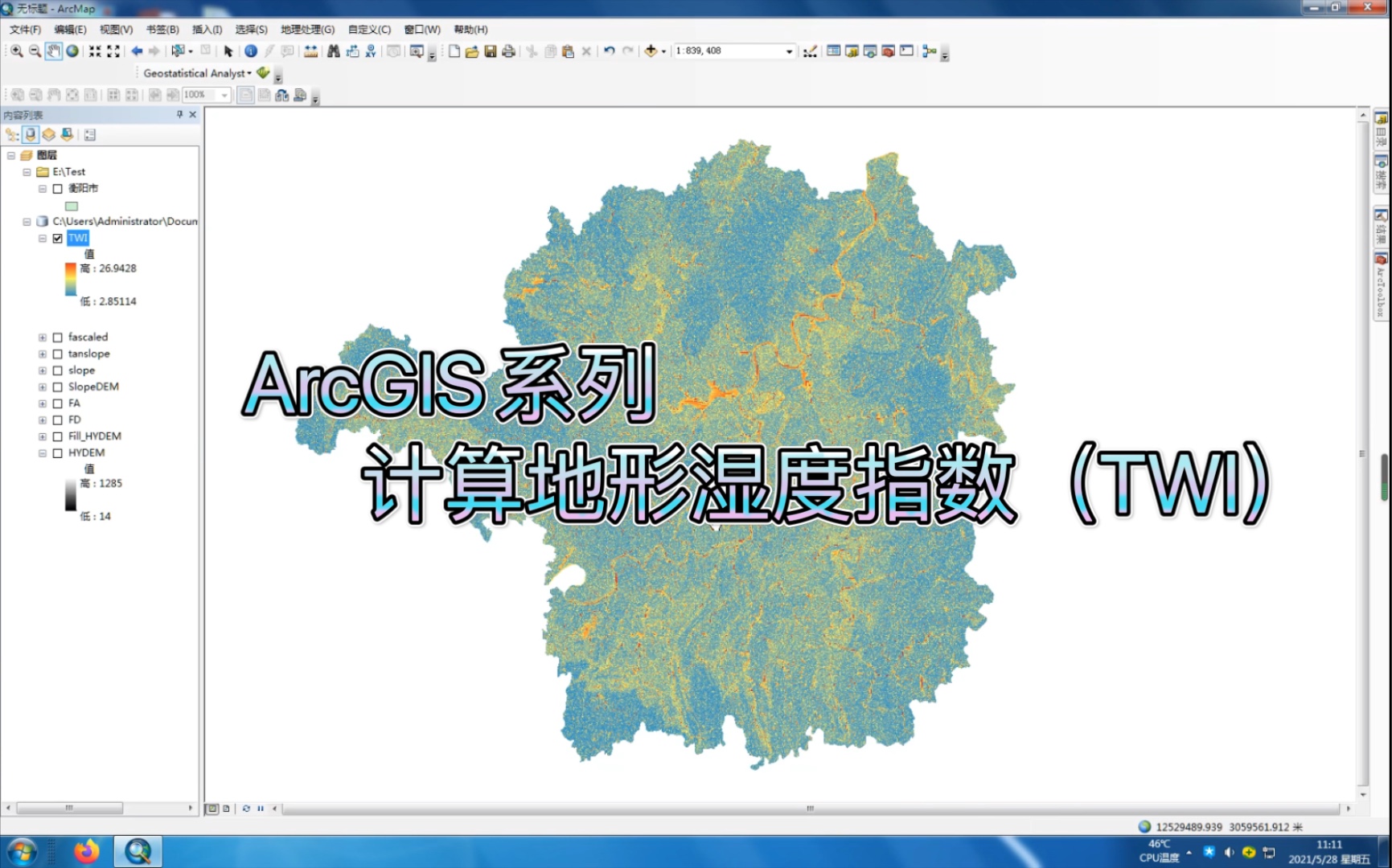
Task: Open the Search window toolbar icon
Action: point(870,51)
